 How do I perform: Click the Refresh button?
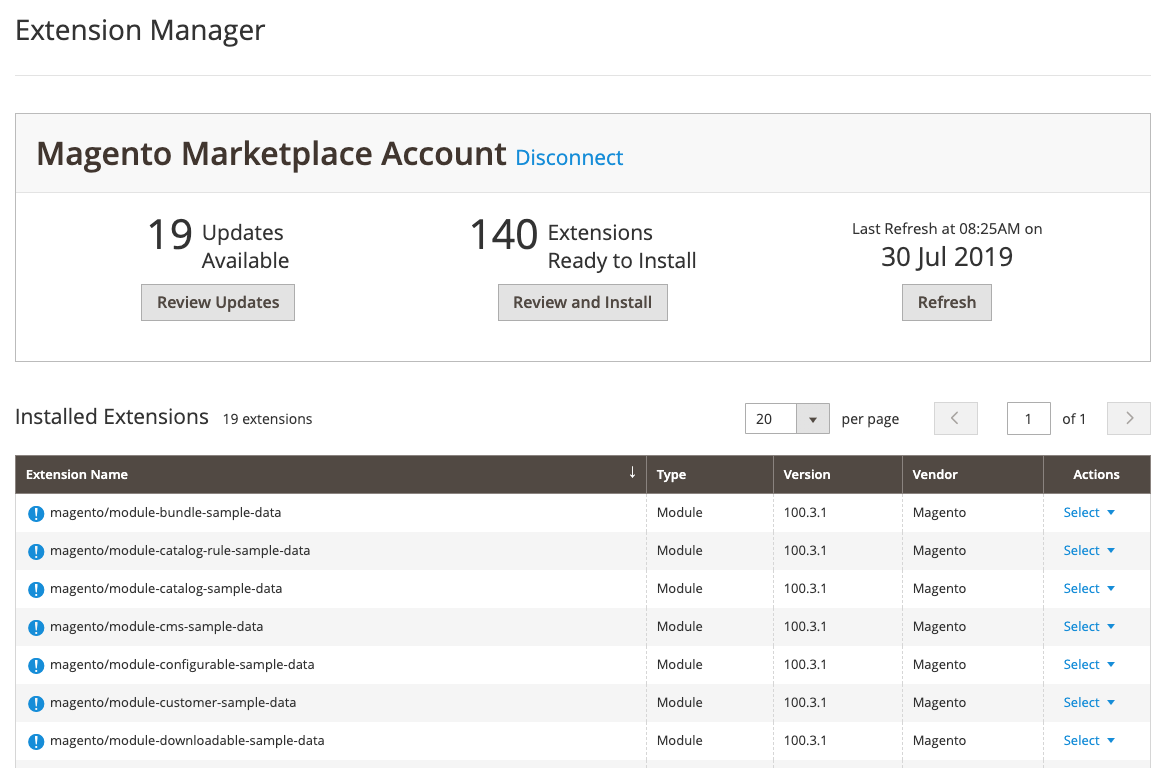coord(946,302)
